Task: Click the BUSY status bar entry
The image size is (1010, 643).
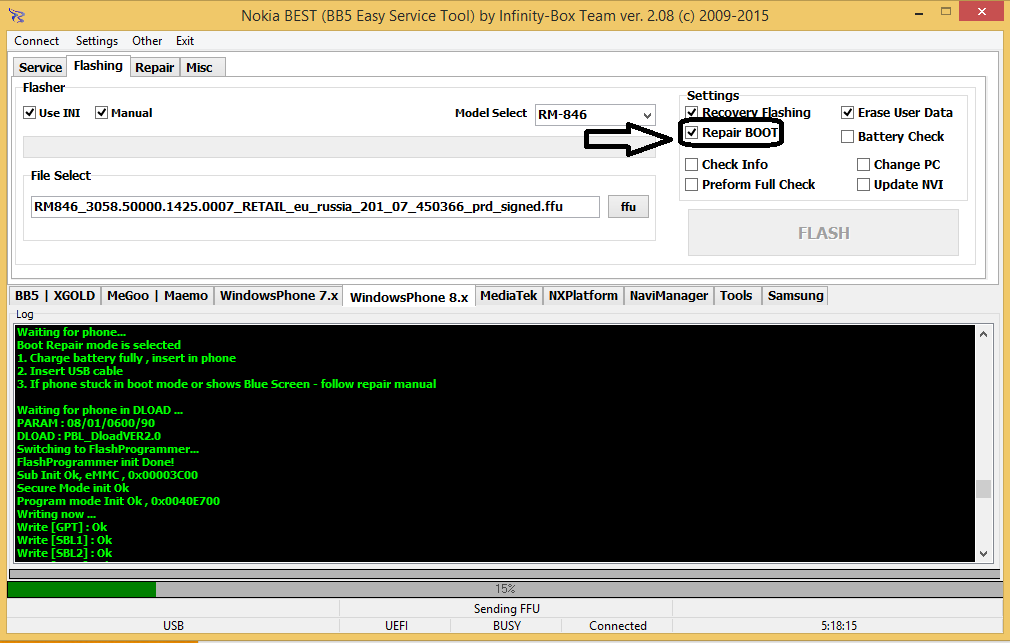Action: tap(507, 626)
